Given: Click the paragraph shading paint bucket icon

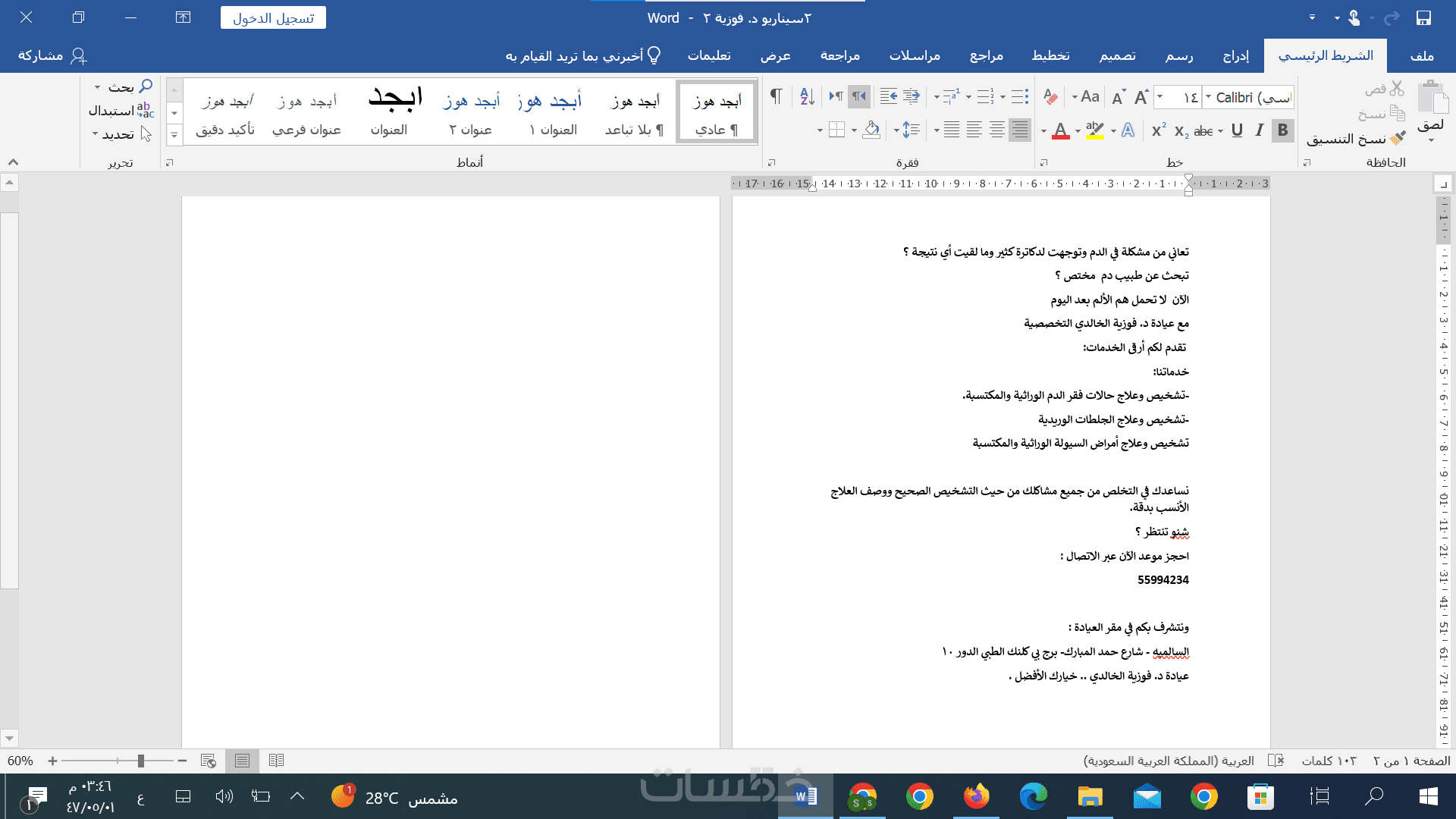Looking at the screenshot, I should pos(871,130).
